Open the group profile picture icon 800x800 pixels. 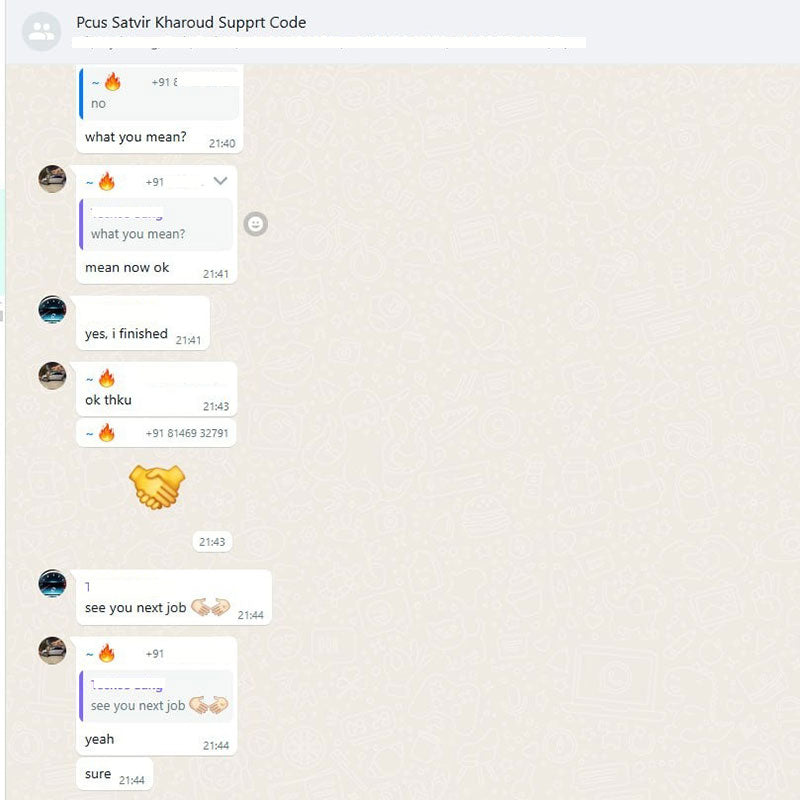click(x=41, y=32)
